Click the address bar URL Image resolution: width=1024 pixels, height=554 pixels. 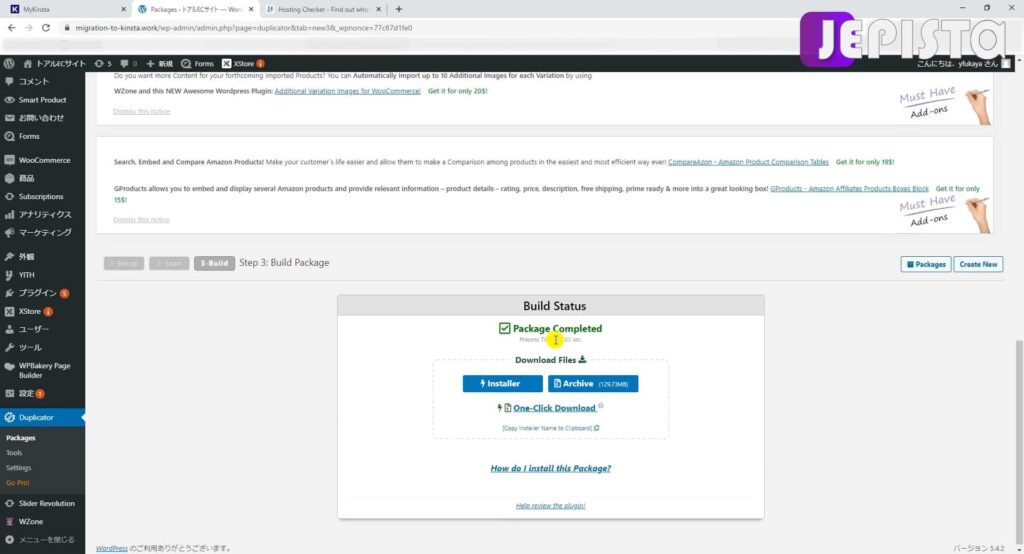click(x=244, y=28)
